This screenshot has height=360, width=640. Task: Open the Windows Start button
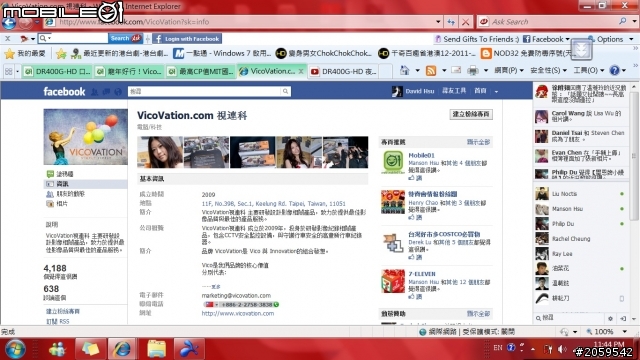click(x=15, y=349)
